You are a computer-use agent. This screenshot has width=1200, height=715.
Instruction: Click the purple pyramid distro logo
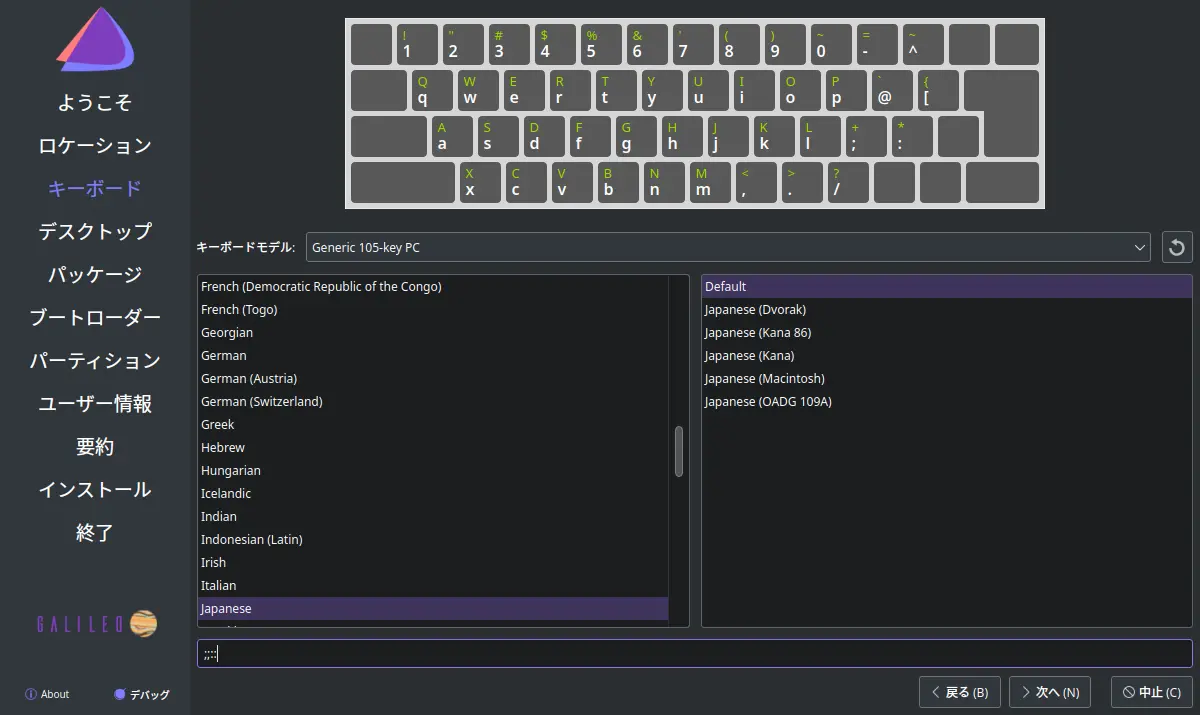[x=95, y=41]
